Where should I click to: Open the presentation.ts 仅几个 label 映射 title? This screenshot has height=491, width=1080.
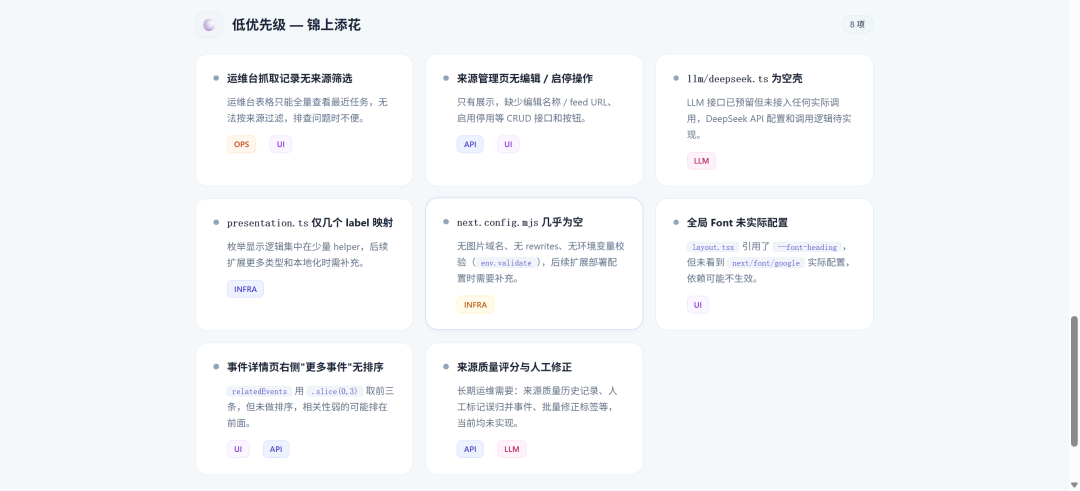coord(310,223)
